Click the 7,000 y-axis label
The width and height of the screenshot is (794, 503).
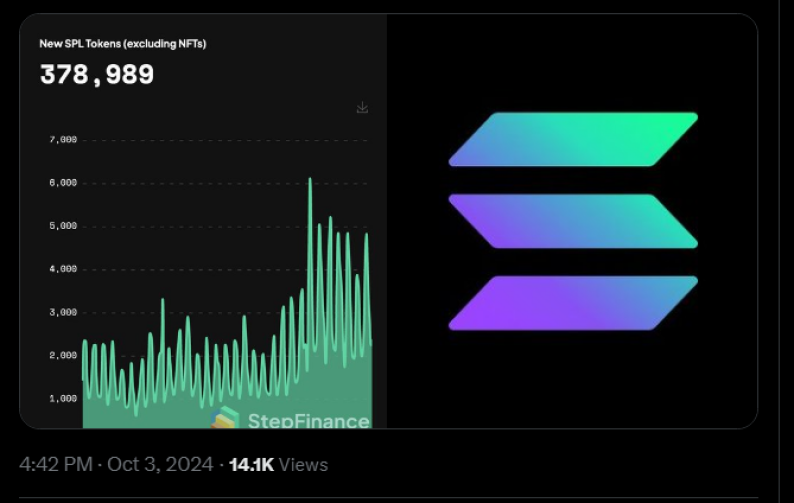click(x=63, y=140)
